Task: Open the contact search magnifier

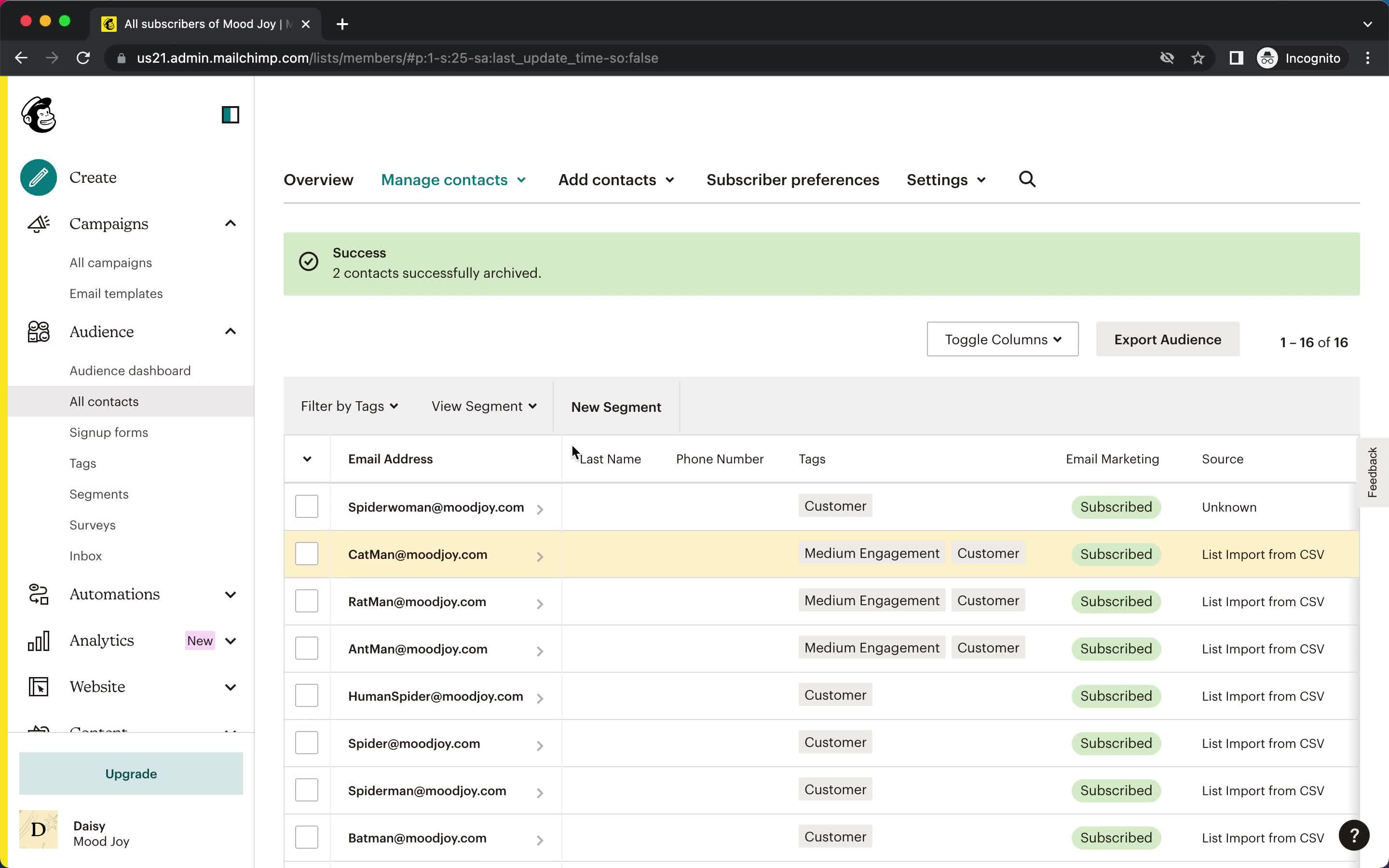Action: click(x=1027, y=180)
